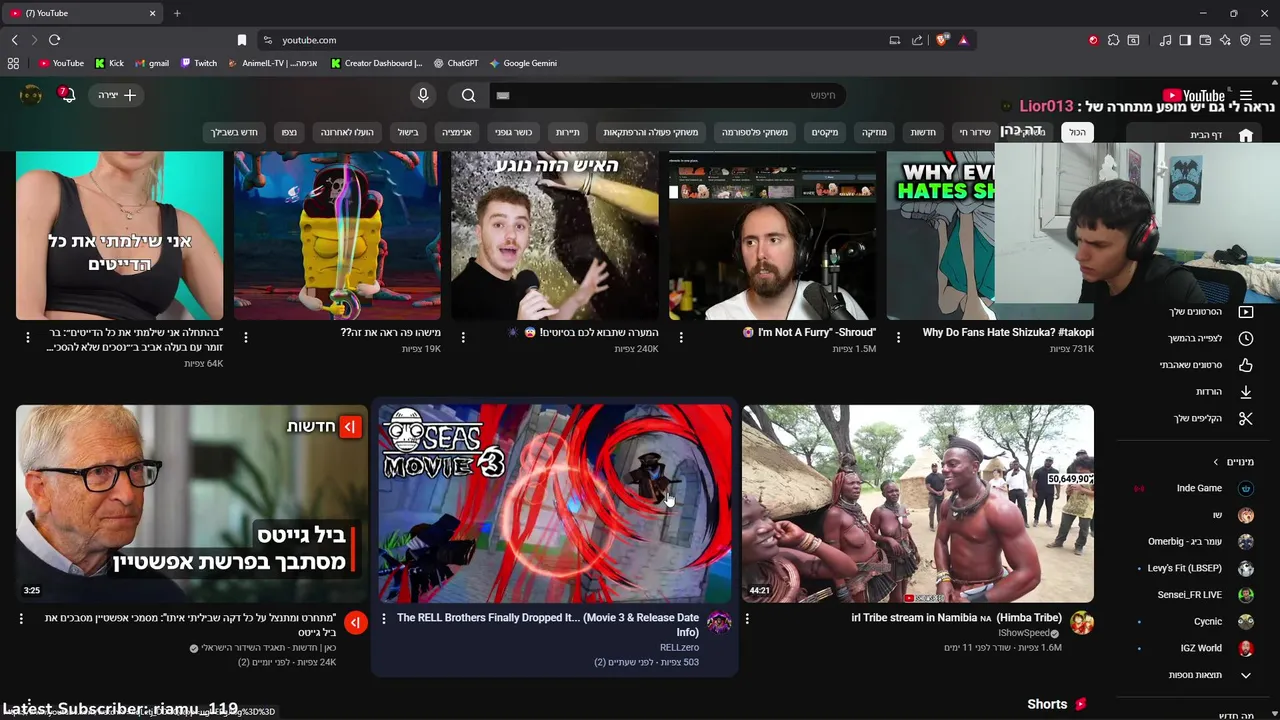Viewport: 1280px width, 720px height.
Task: Open the SpongeBob pirate video thumbnail
Action: pos(337,235)
